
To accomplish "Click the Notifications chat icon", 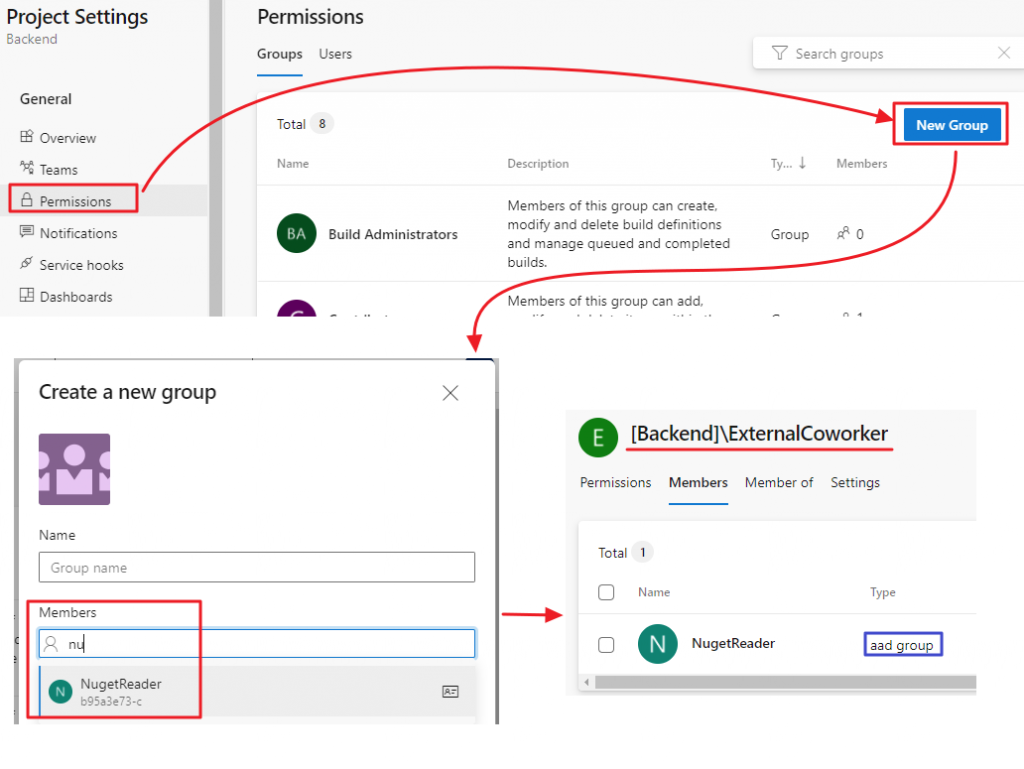I will tap(26, 232).
